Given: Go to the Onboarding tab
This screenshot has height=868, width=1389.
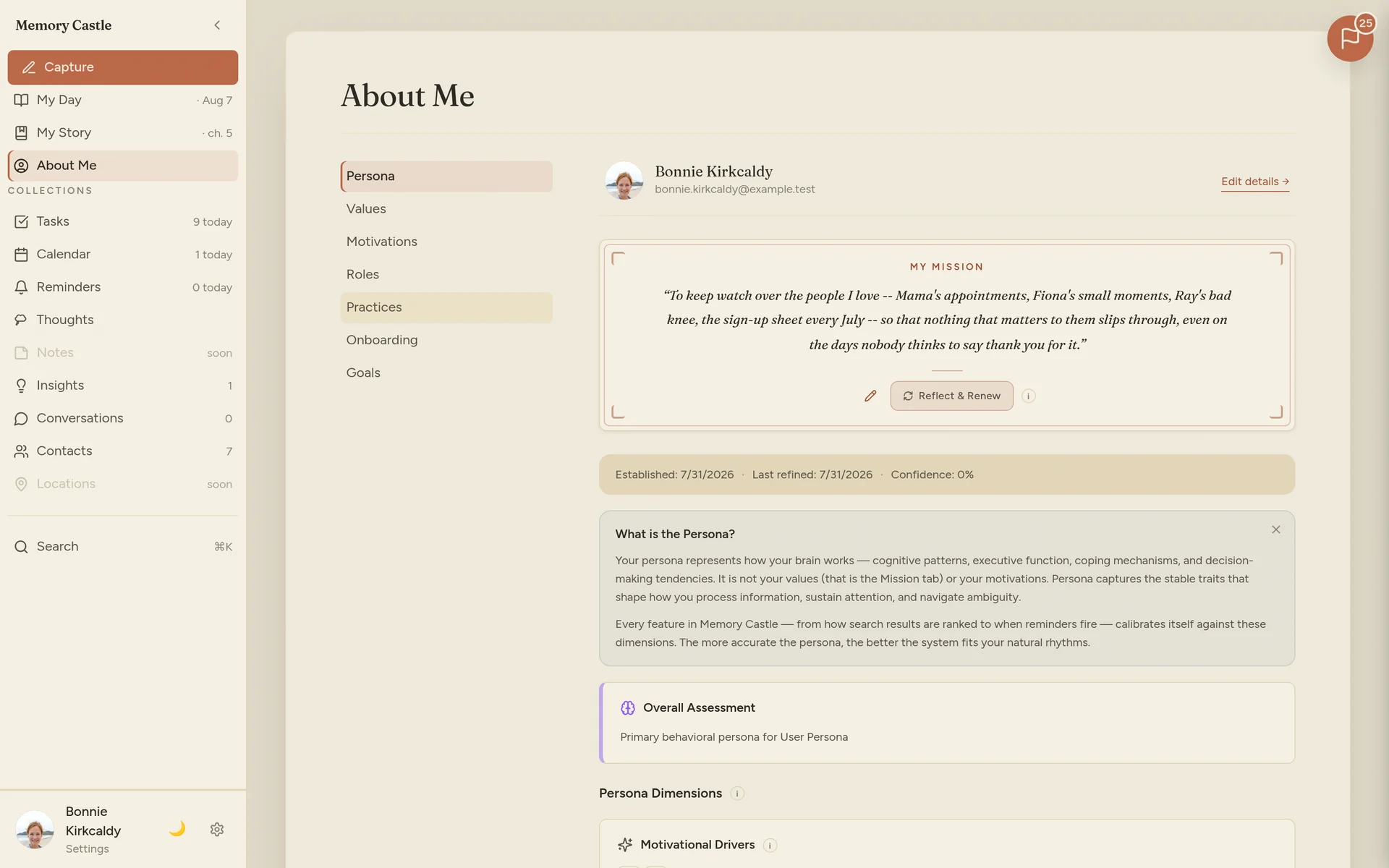Looking at the screenshot, I should (x=446, y=340).
